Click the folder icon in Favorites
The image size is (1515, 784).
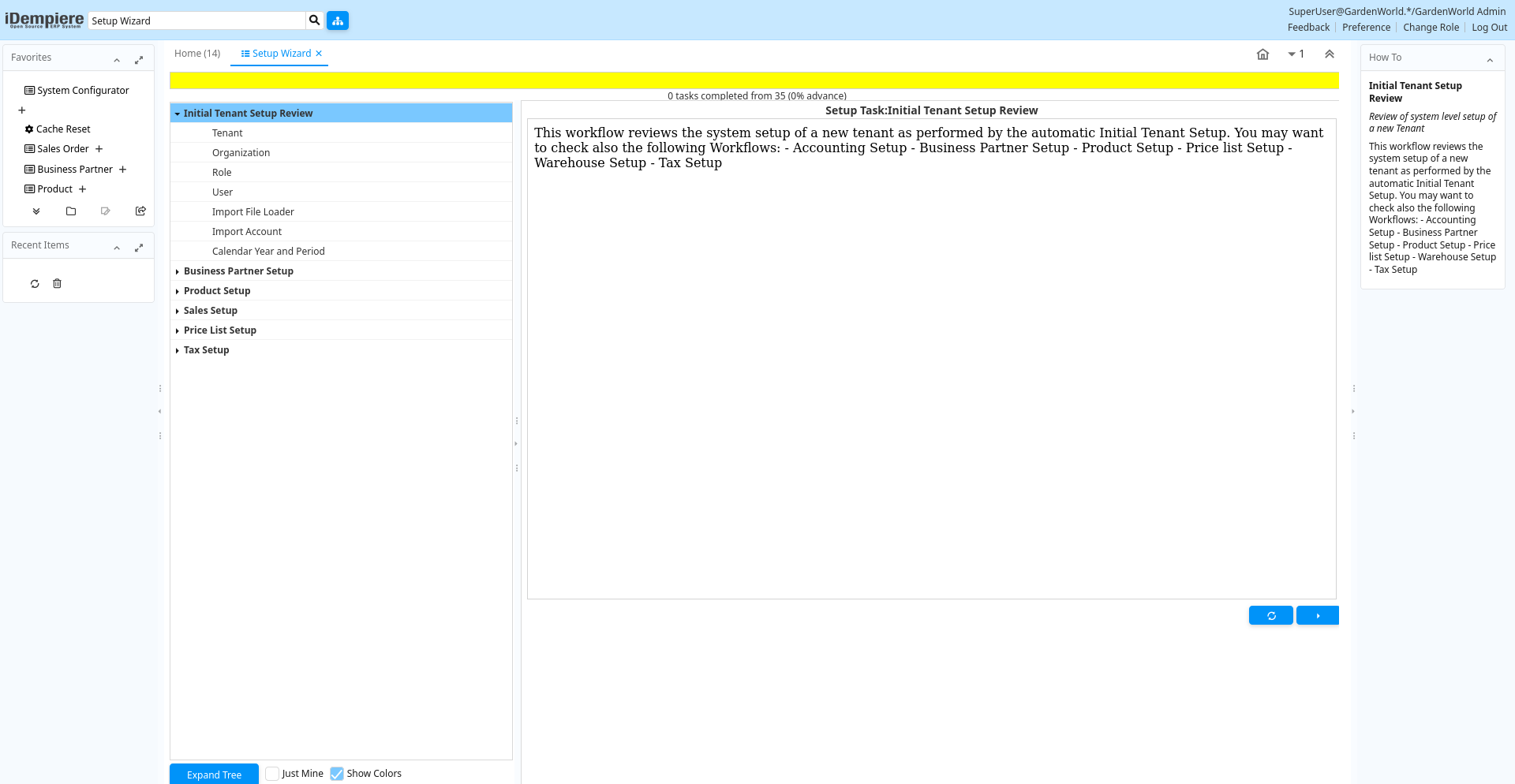point(71,211)
